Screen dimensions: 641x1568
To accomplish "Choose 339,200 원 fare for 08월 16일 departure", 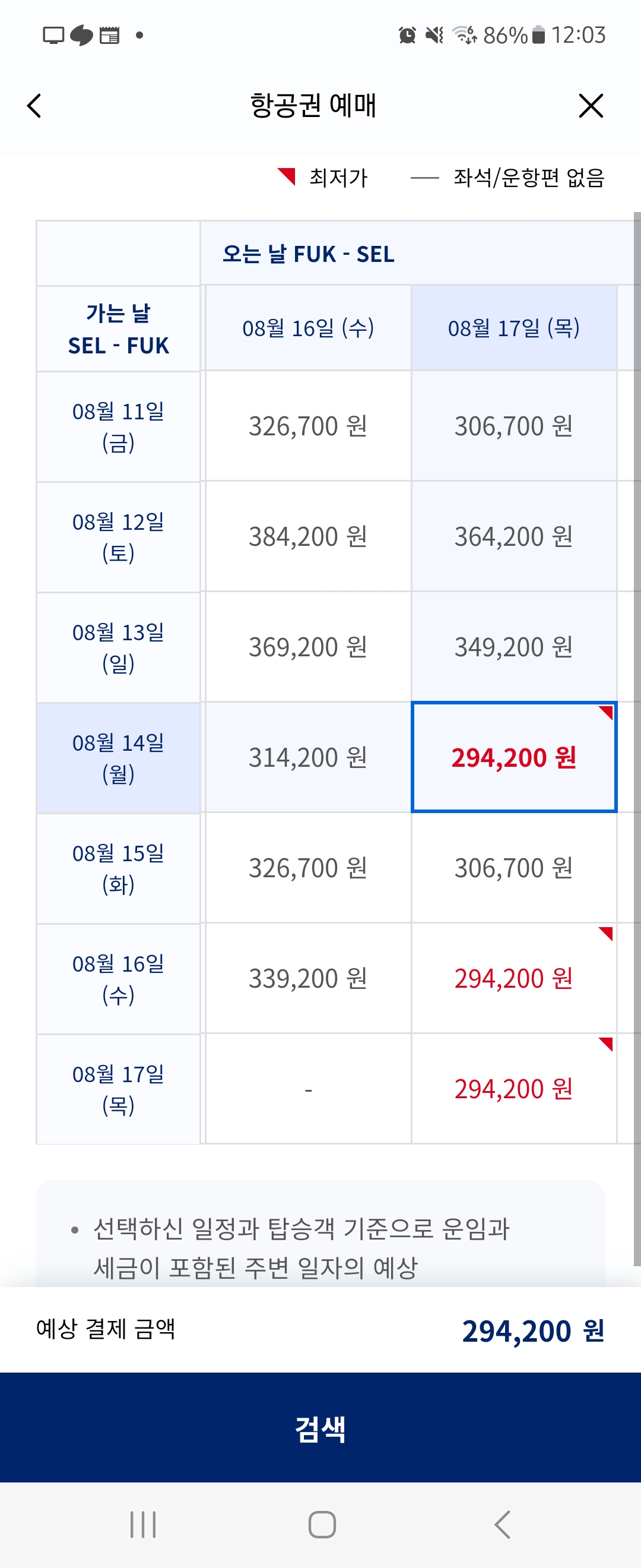I will (309, 979).
